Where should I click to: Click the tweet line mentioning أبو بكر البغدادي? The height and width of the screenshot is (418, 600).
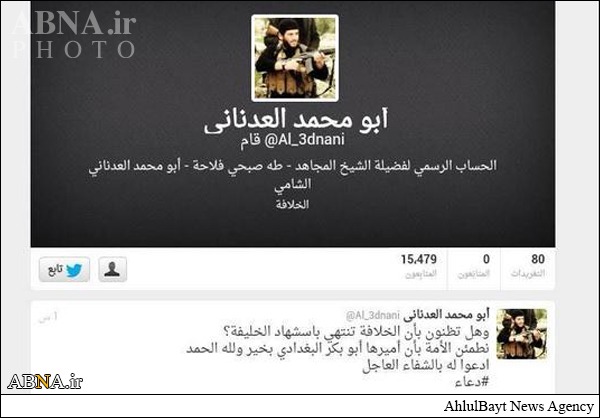point(338,349)
